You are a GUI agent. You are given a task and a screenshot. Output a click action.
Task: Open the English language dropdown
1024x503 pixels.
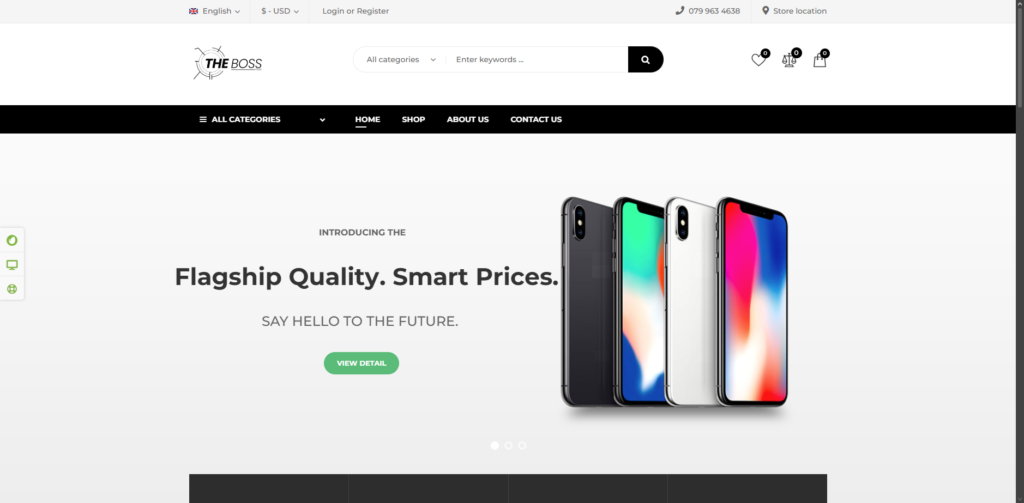tap(214, 11)
